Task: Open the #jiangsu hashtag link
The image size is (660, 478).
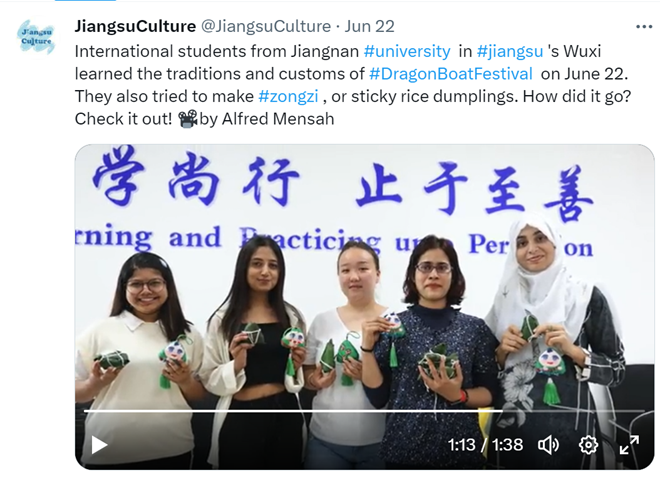Action: point(510,51)
